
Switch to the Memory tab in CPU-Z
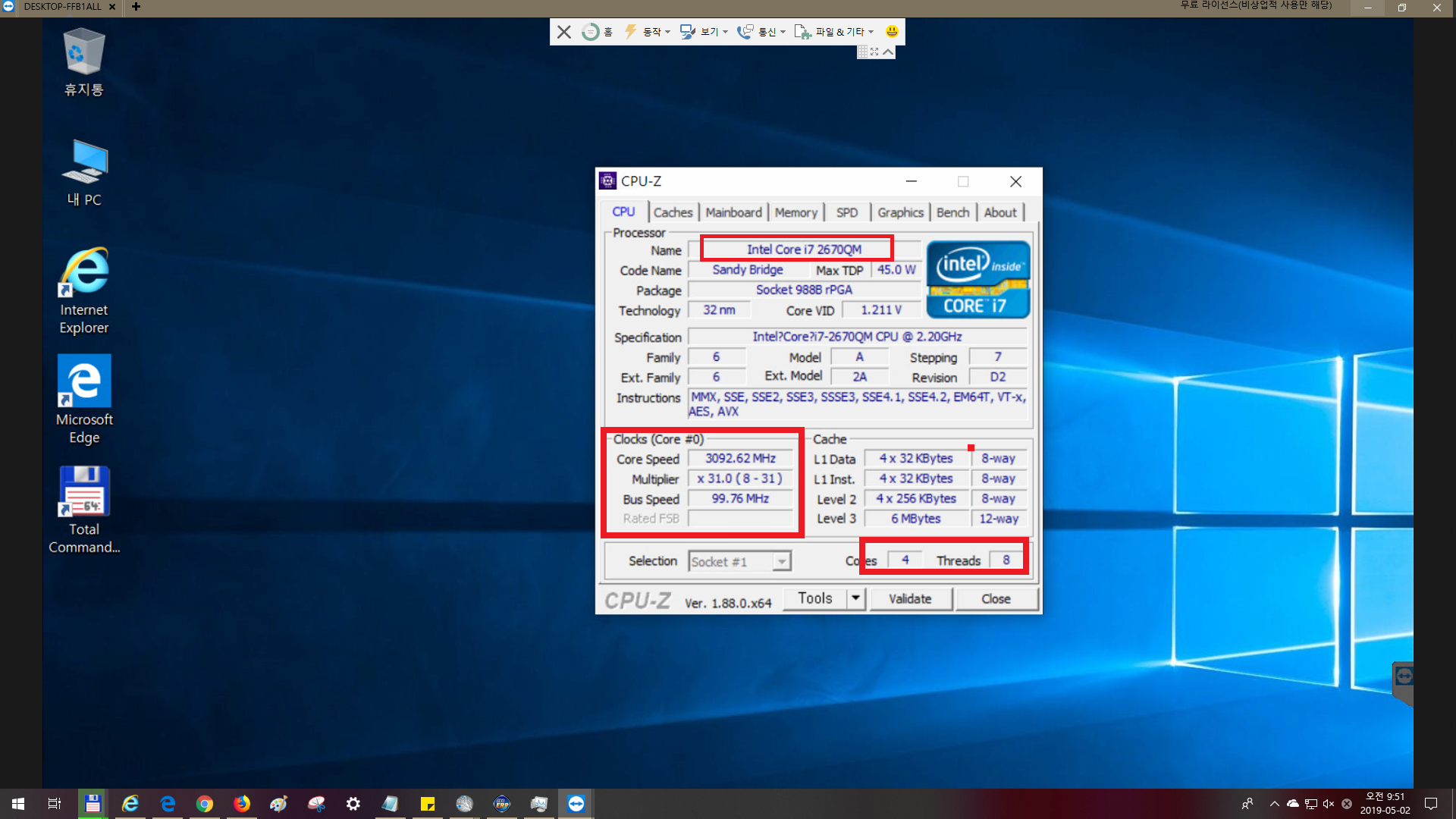[x=795, y=213]
